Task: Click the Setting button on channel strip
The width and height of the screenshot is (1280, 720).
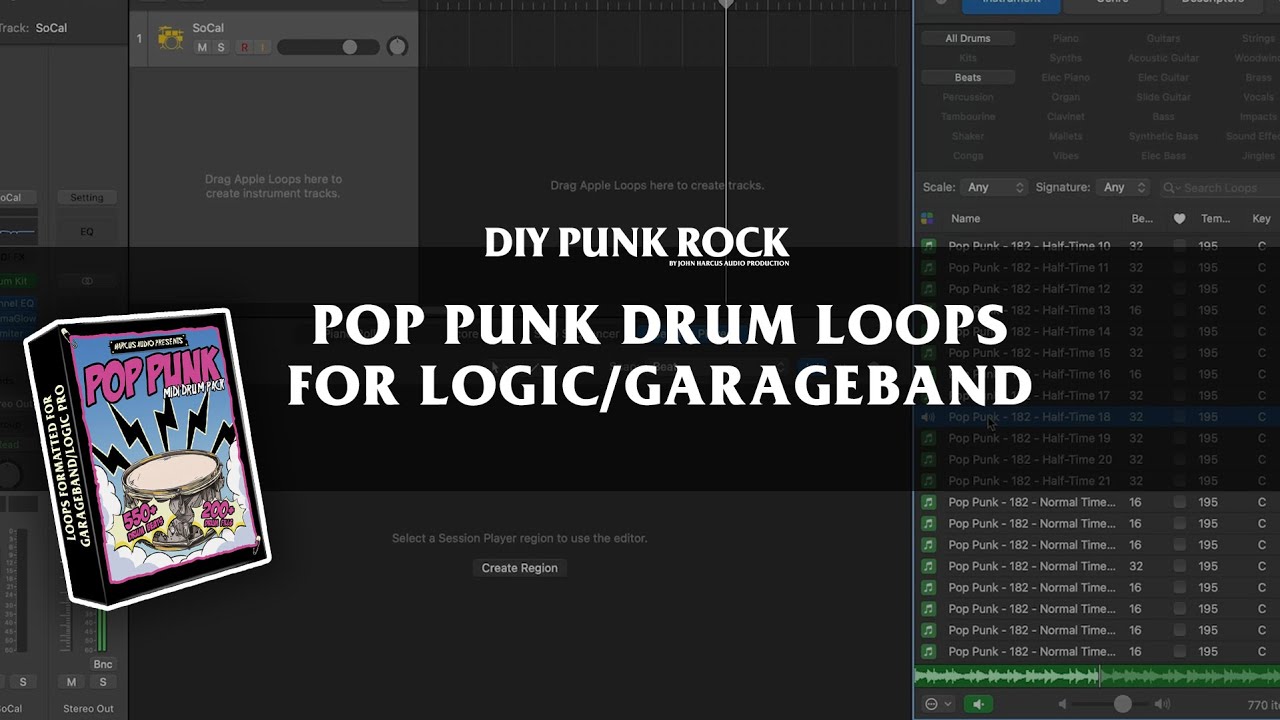Action: tap(86, 198)
